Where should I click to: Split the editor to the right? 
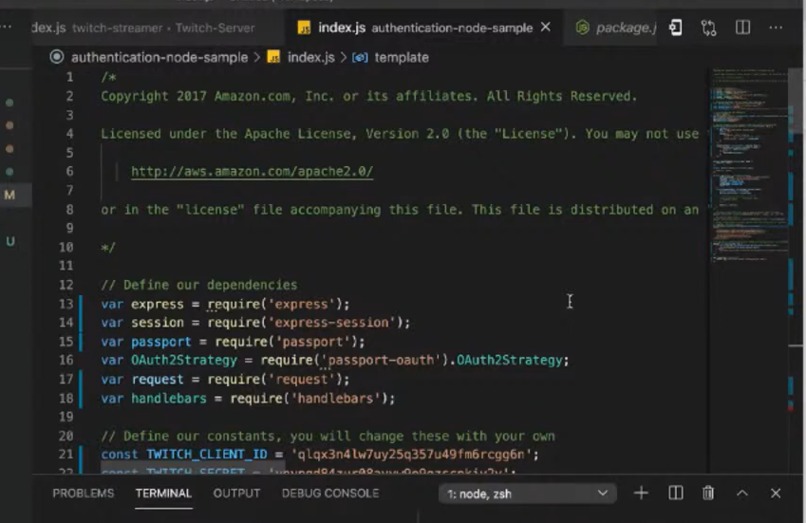(x=743, y=27)
